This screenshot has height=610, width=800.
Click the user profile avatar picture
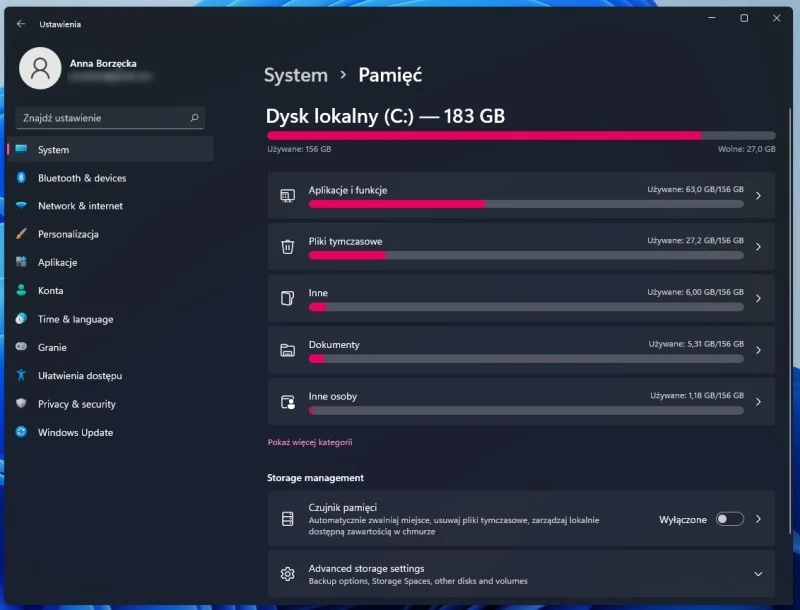click(x=40, y=68)
